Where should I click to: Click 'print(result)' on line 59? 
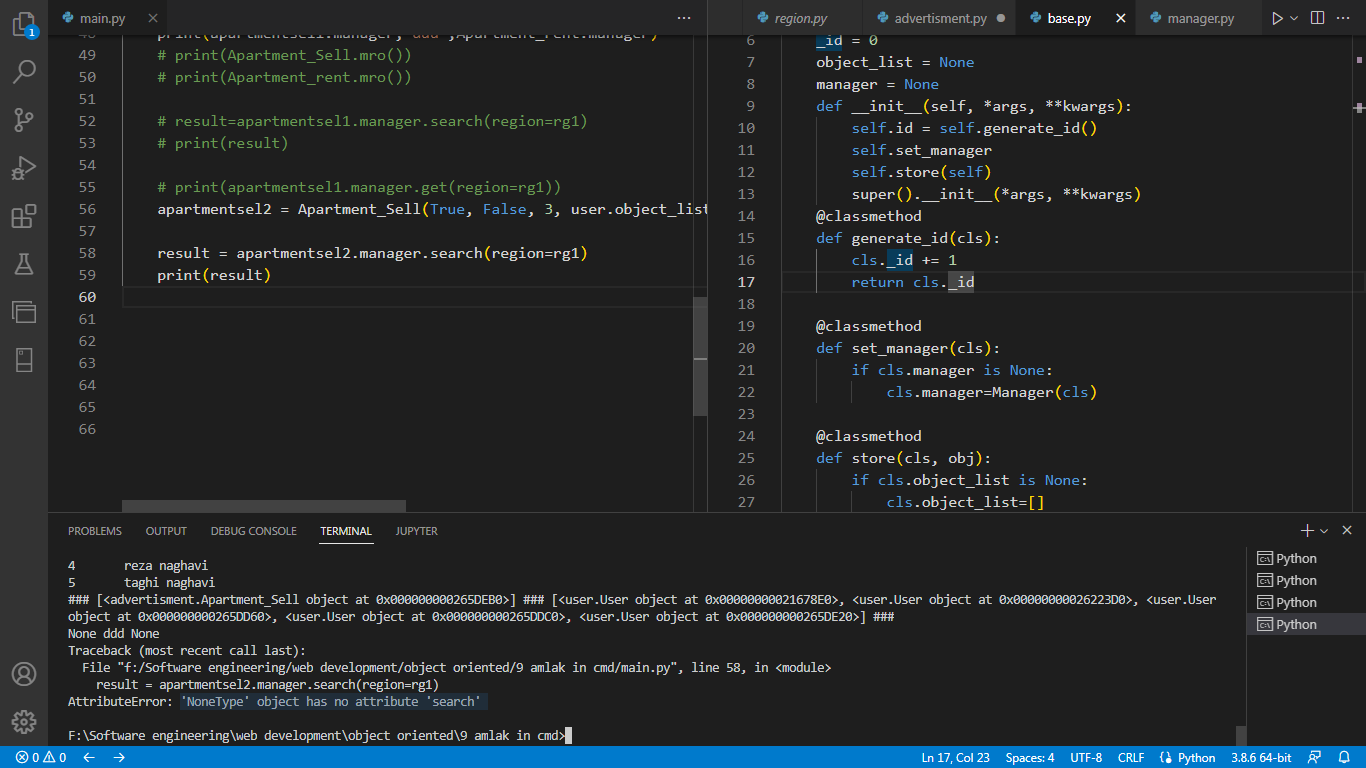[x=214, y=275]
